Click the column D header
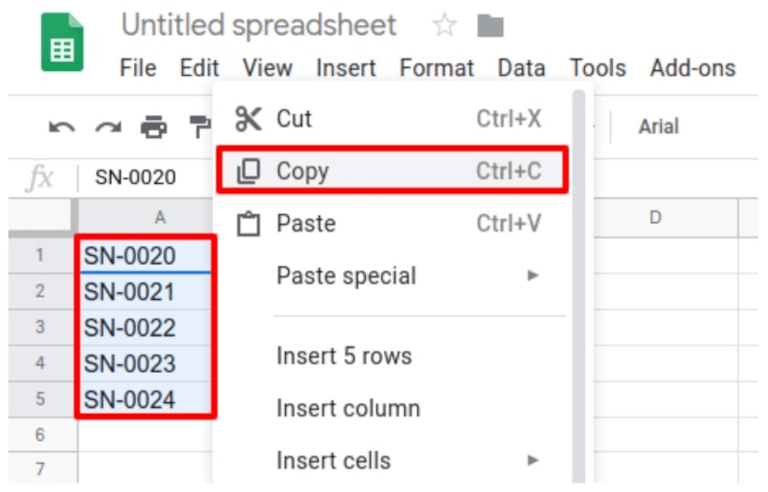Viewport: 768px width, 492px height. point(655,217)
